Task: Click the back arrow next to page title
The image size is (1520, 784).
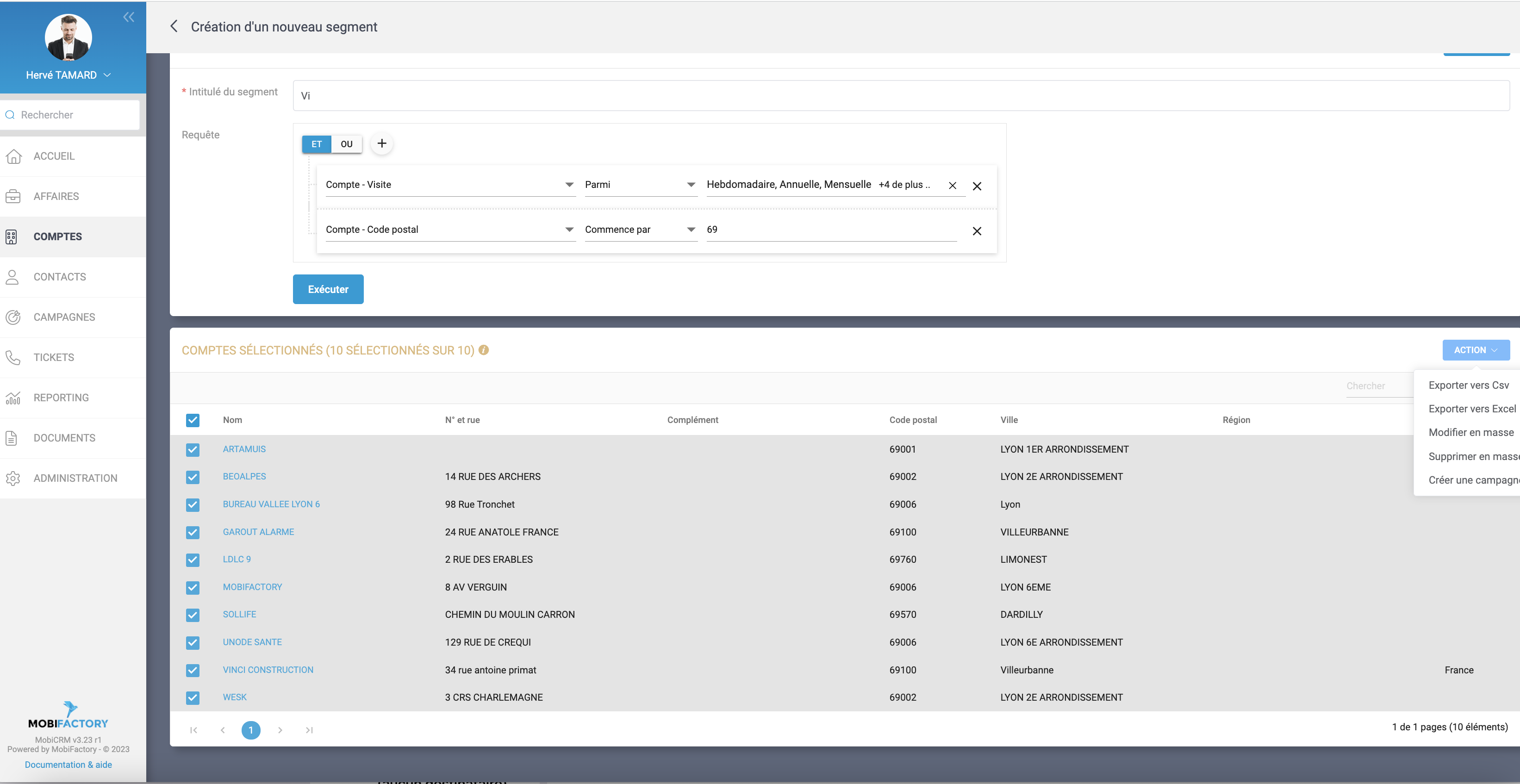Action: [174, 26]
